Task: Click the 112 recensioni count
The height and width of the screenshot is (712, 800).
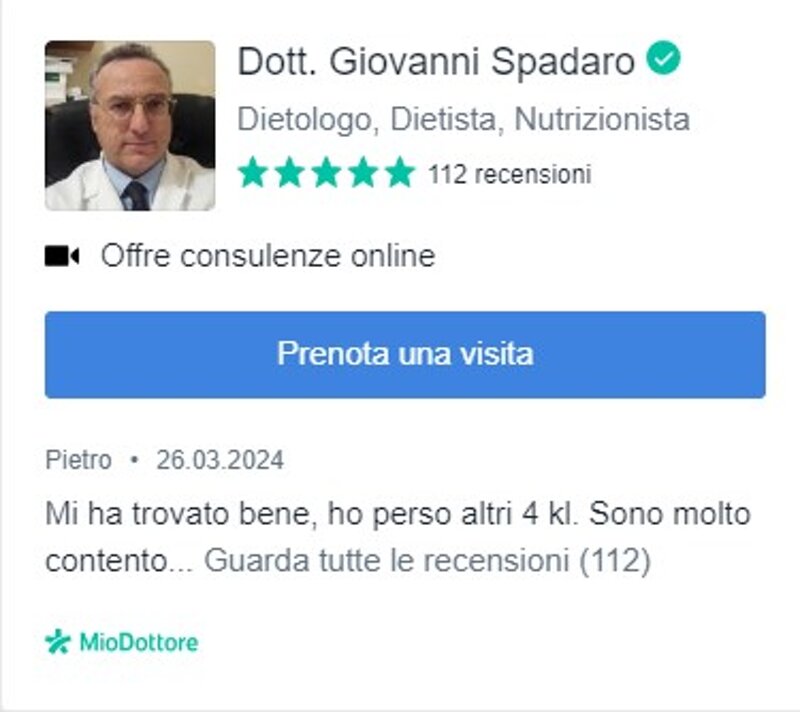Action: pos(510,174)
